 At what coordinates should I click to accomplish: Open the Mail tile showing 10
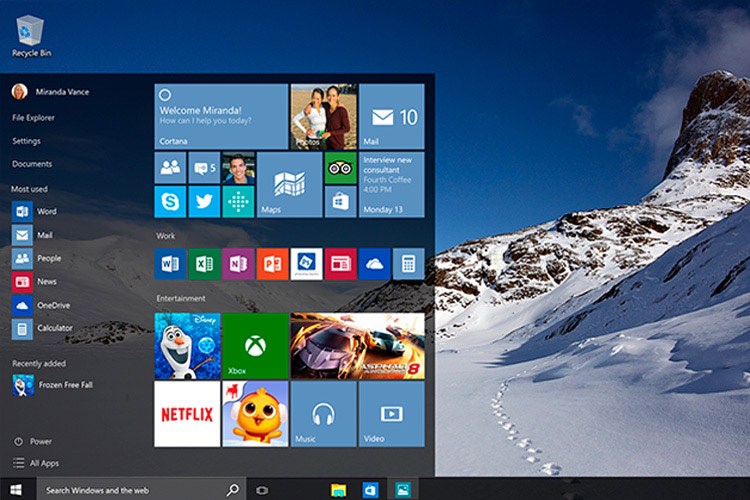(x=392, y=116)
